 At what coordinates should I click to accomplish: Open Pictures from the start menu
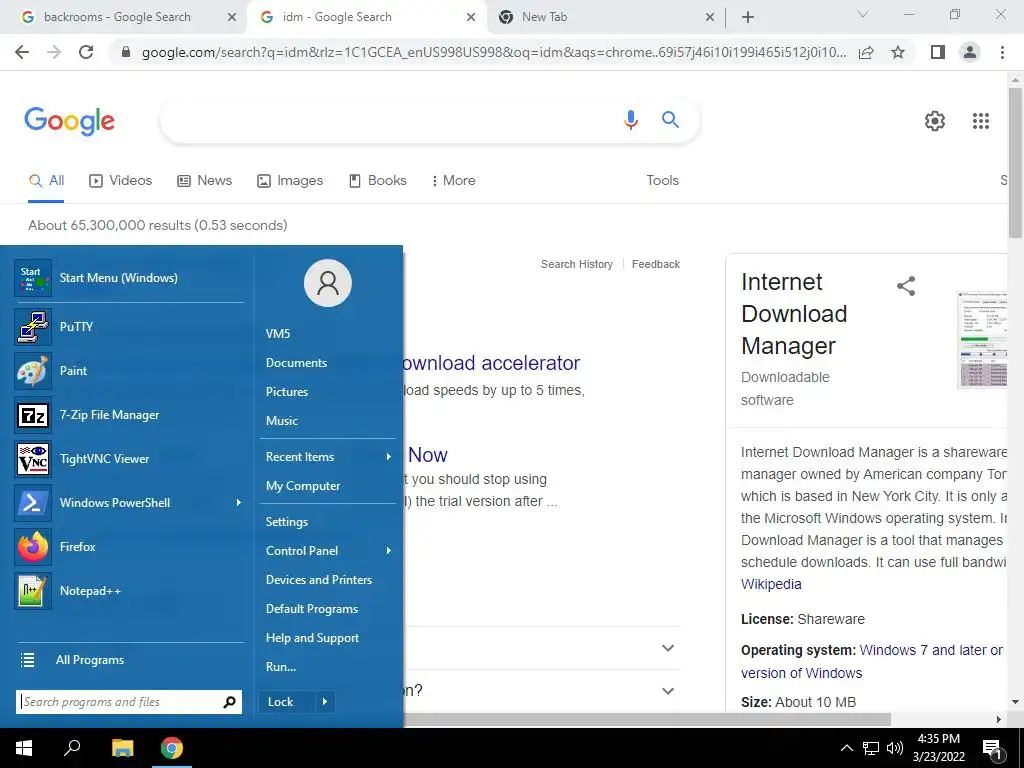(x=287, y=392)
